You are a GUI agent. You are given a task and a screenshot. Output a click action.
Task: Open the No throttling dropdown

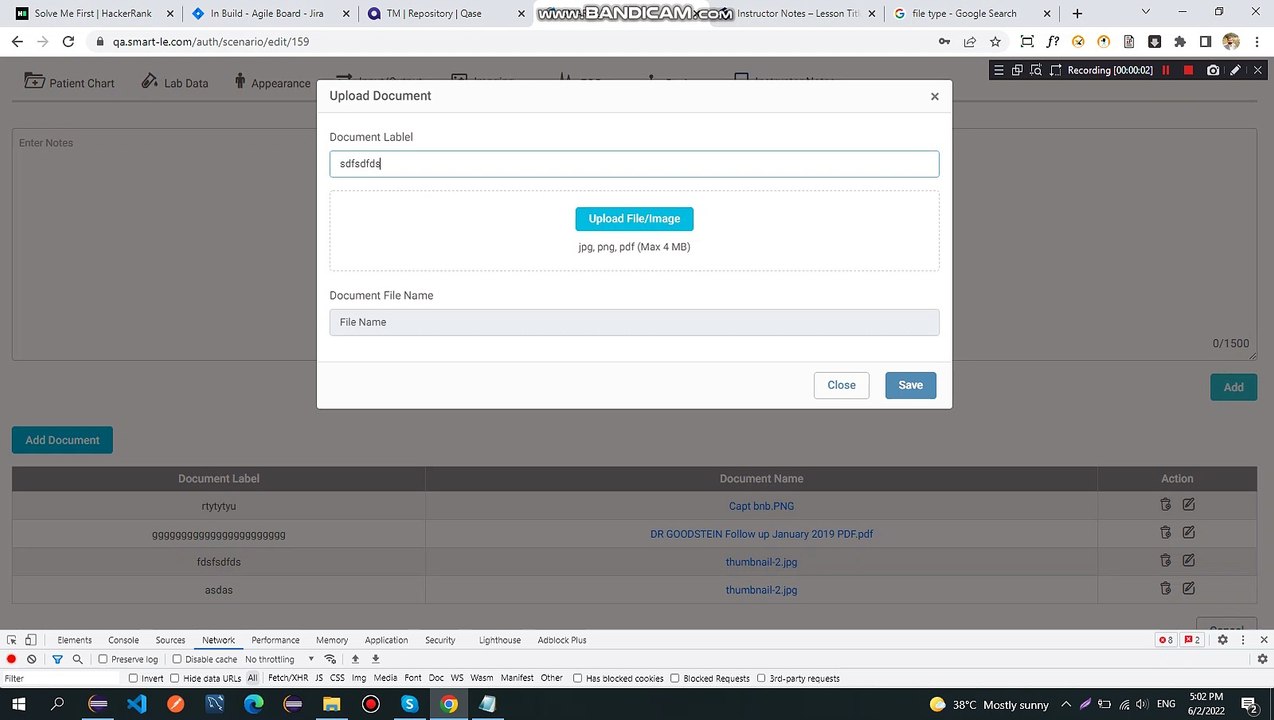coord(279,659)
